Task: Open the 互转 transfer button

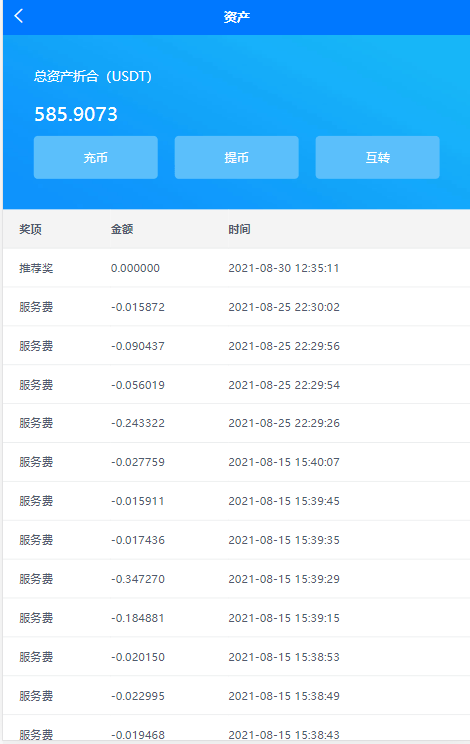Action: pos(378,158)
